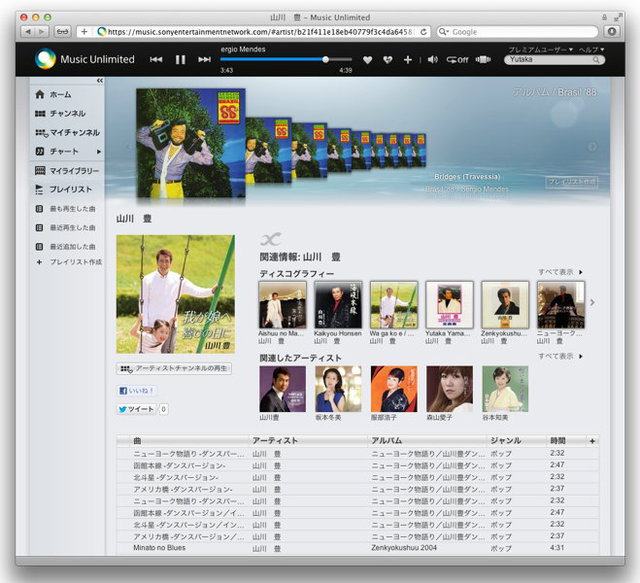640x583 pixels.
Task: Dislike the song with broken heart icon
Action: tap(386, 60)
